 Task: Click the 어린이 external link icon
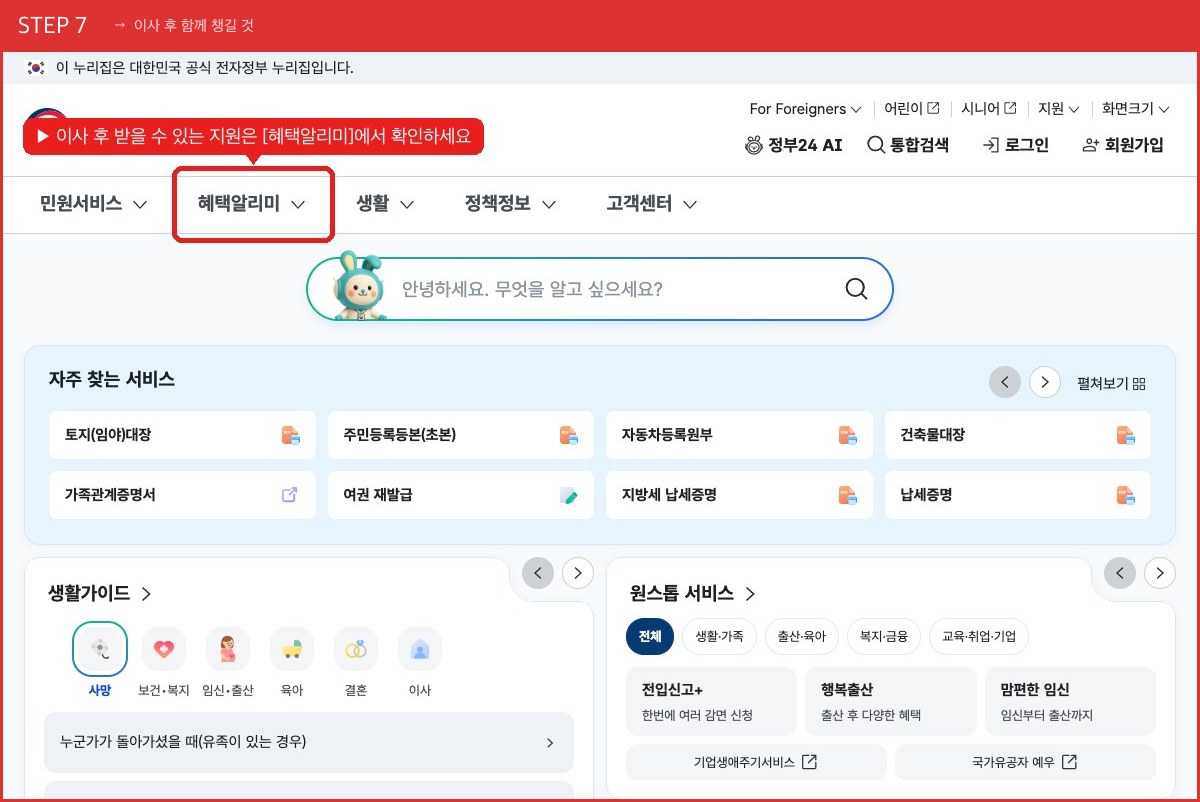tap(933, 108)
